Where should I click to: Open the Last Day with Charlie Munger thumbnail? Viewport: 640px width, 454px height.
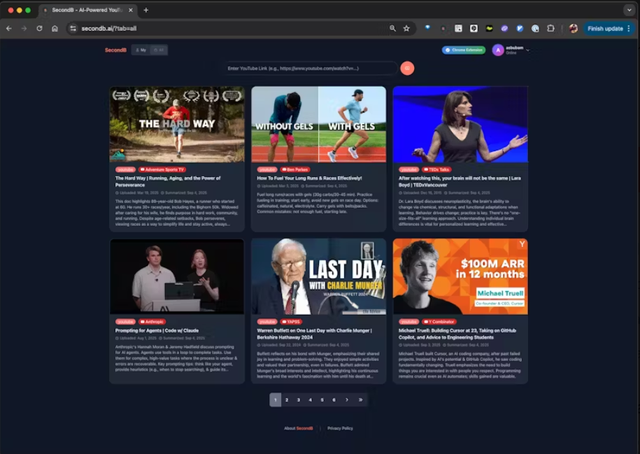318,276
